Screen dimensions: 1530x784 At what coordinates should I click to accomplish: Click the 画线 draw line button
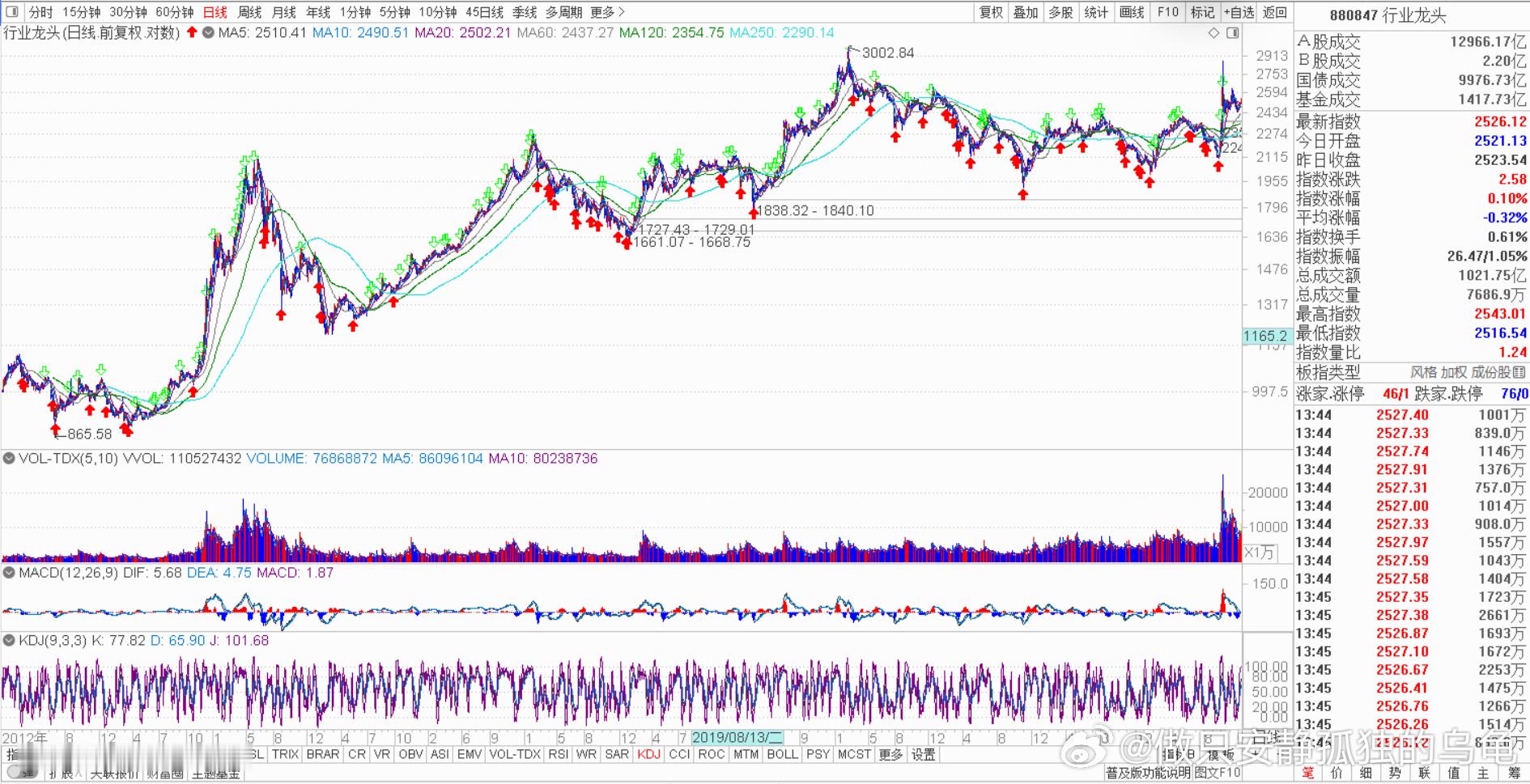pyautogui.click(x=1132, y=12)
